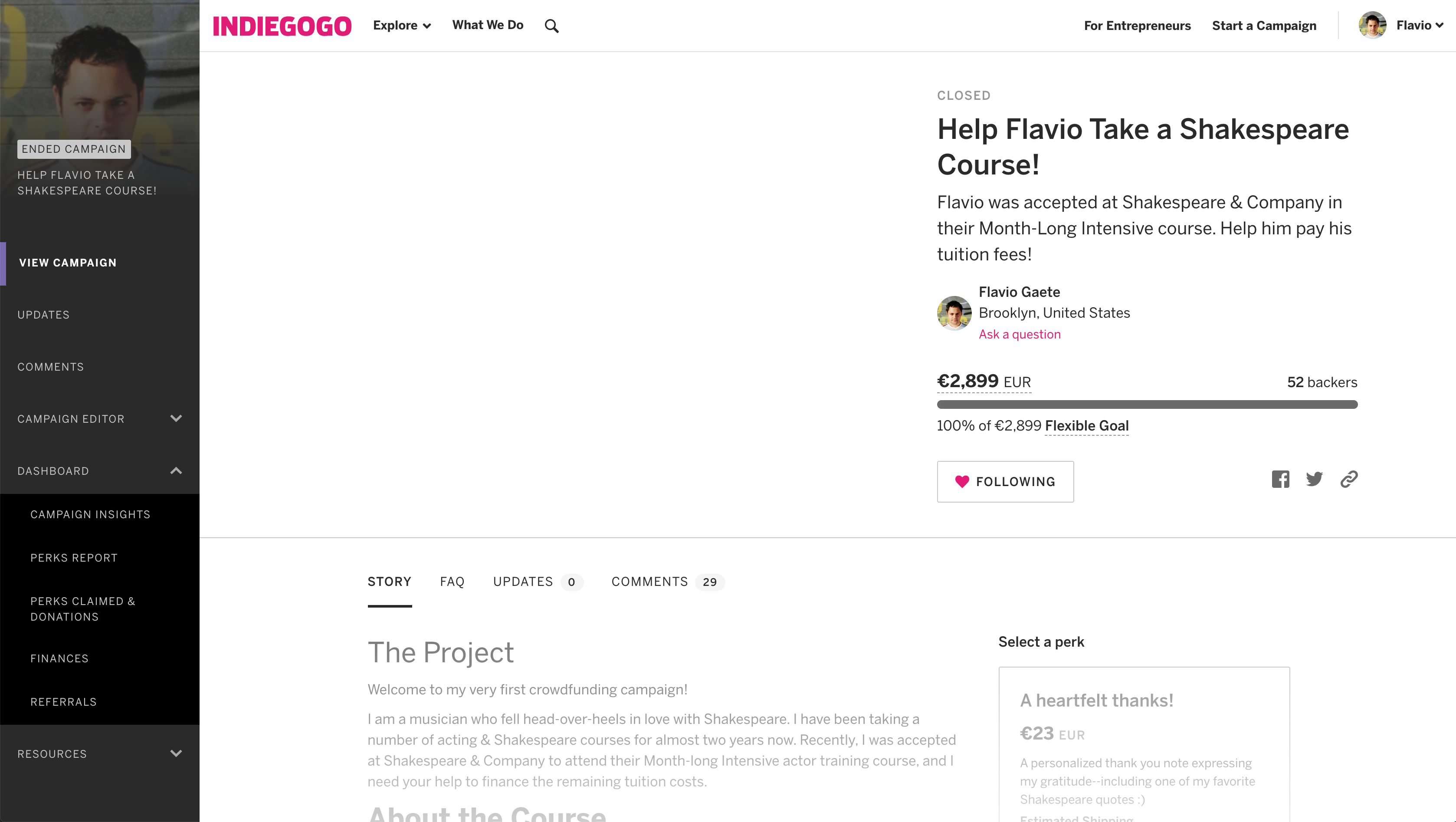Copy campaign link icon
1456x822 pixels.
coord(1348,480)
